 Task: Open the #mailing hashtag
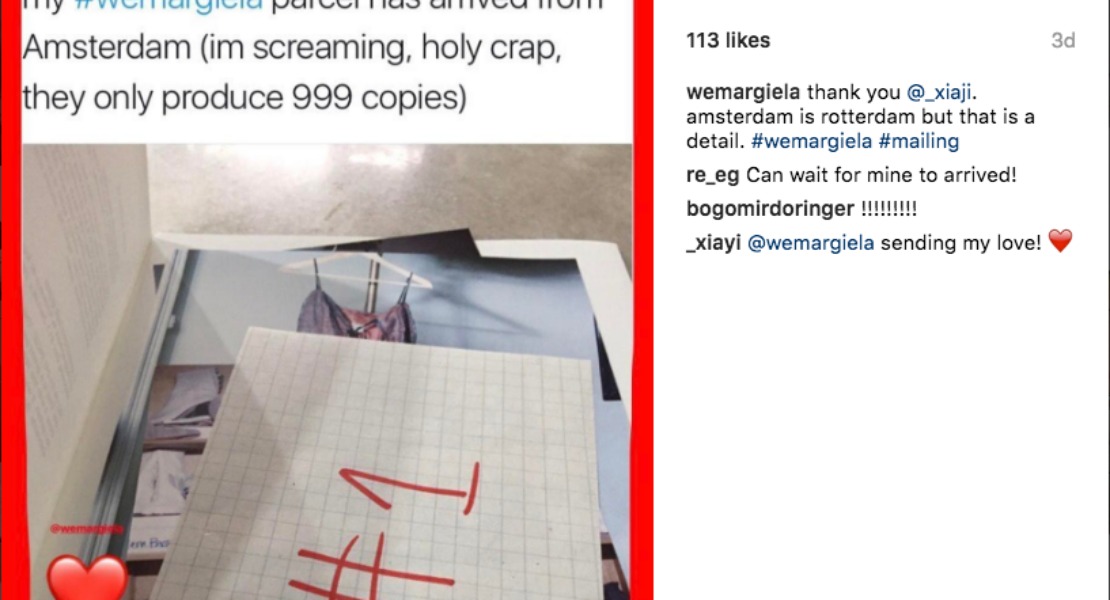click(918, 142)
